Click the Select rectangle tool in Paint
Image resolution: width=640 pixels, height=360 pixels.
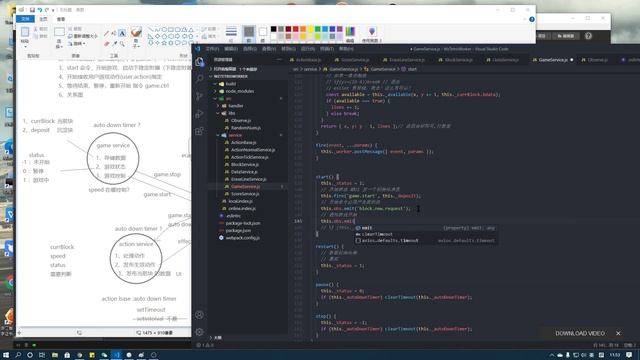click(x=59, y=32)
